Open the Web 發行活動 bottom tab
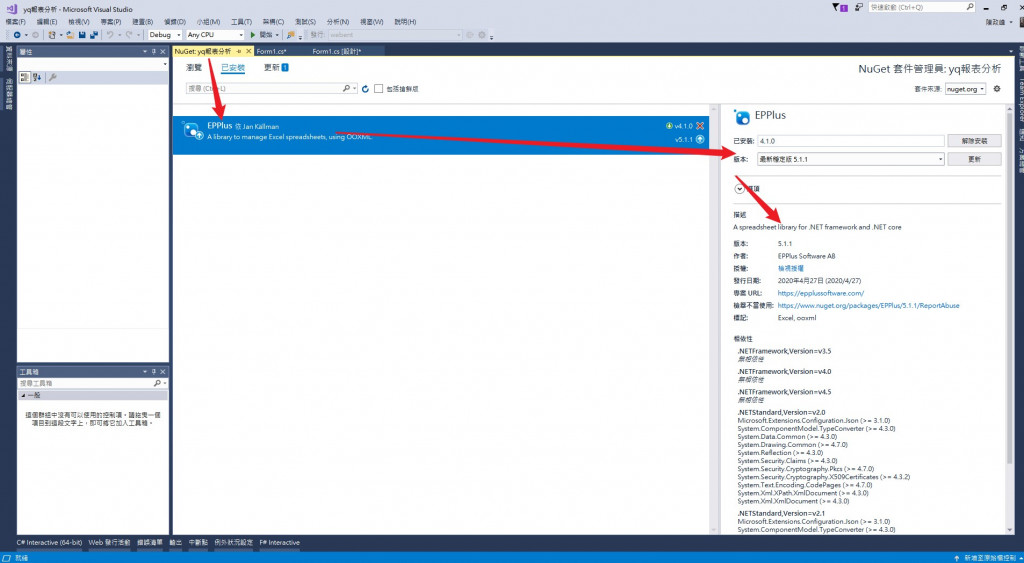1024x563 pixels. click(x=109, y=542)
